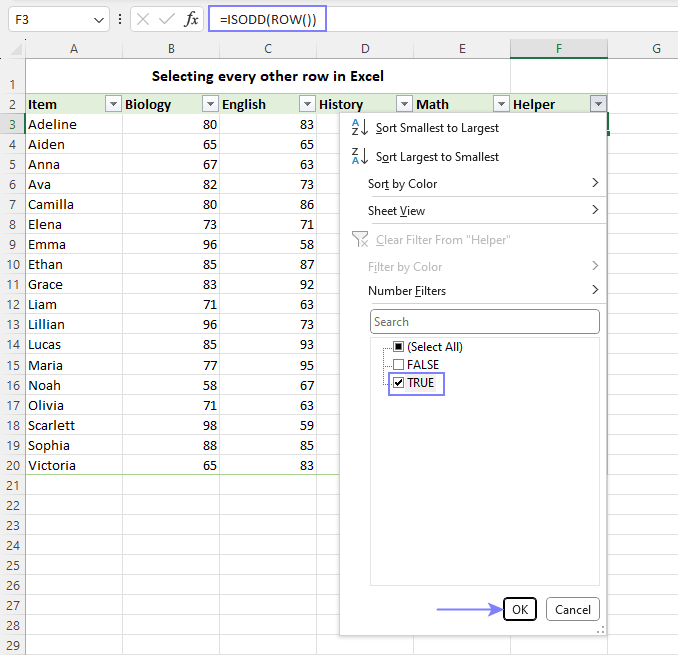678x655 pixels.
Task: Open the Helper column filter button
Action: pyautogui.click(x=598, y=104)
